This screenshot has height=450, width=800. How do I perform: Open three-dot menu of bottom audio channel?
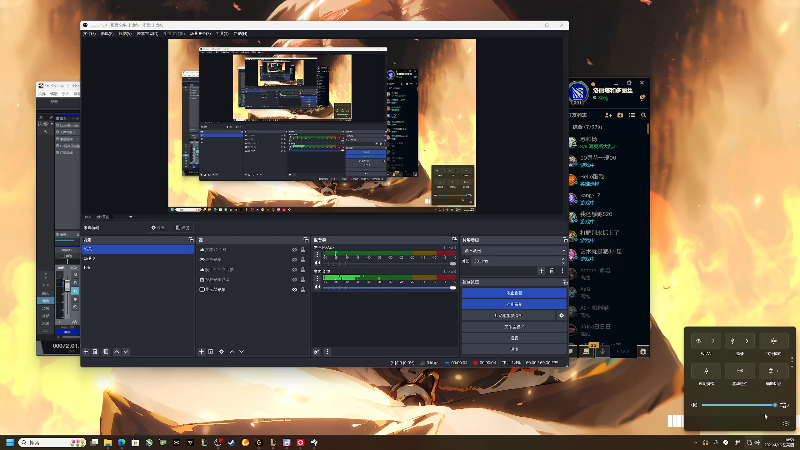pyautogui.click(x=317, y=279)
